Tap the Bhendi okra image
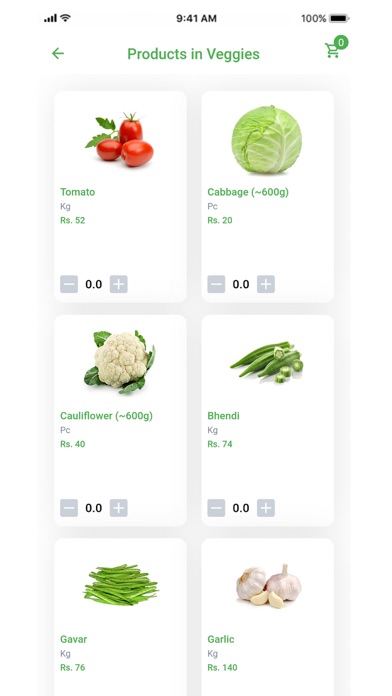The width and height of the screenshot is (392, 696). [x=267, y=362]
